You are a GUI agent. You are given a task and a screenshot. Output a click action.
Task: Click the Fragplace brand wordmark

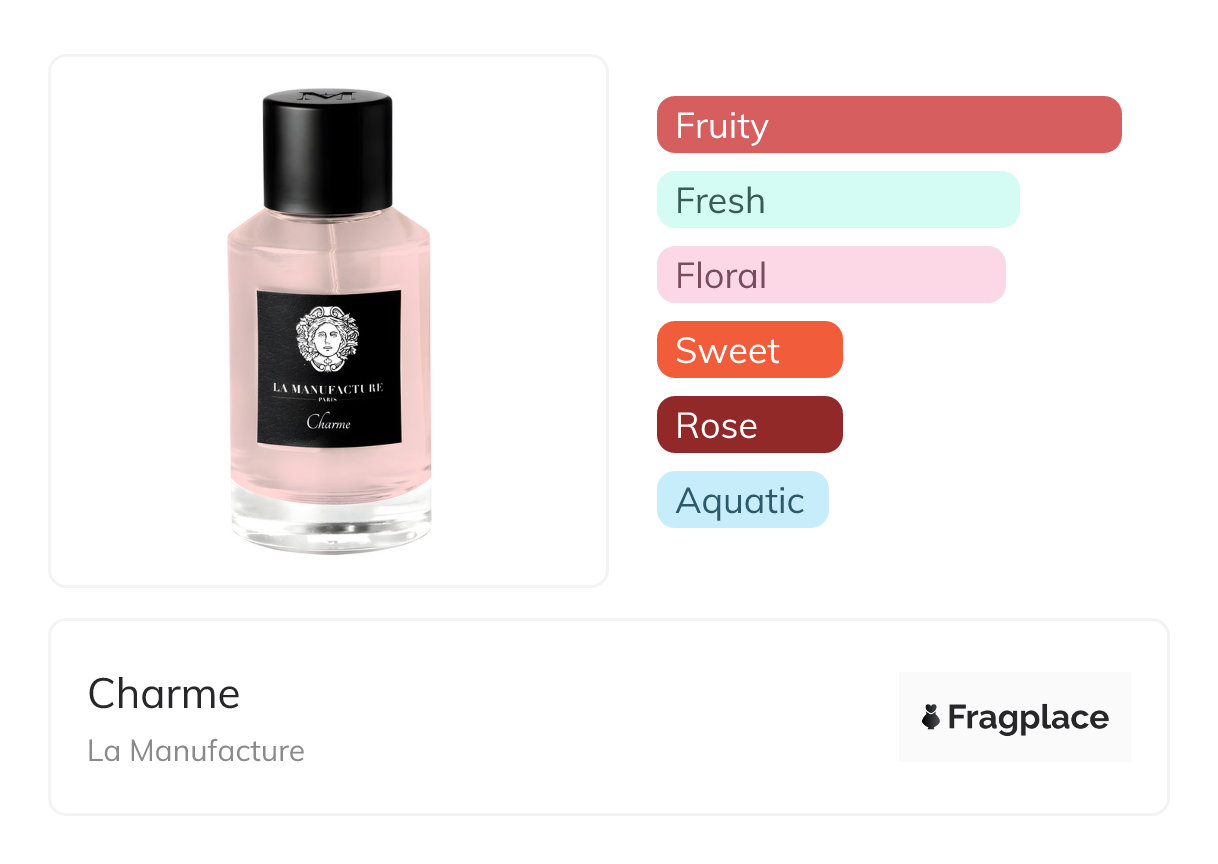point(1028,717)
